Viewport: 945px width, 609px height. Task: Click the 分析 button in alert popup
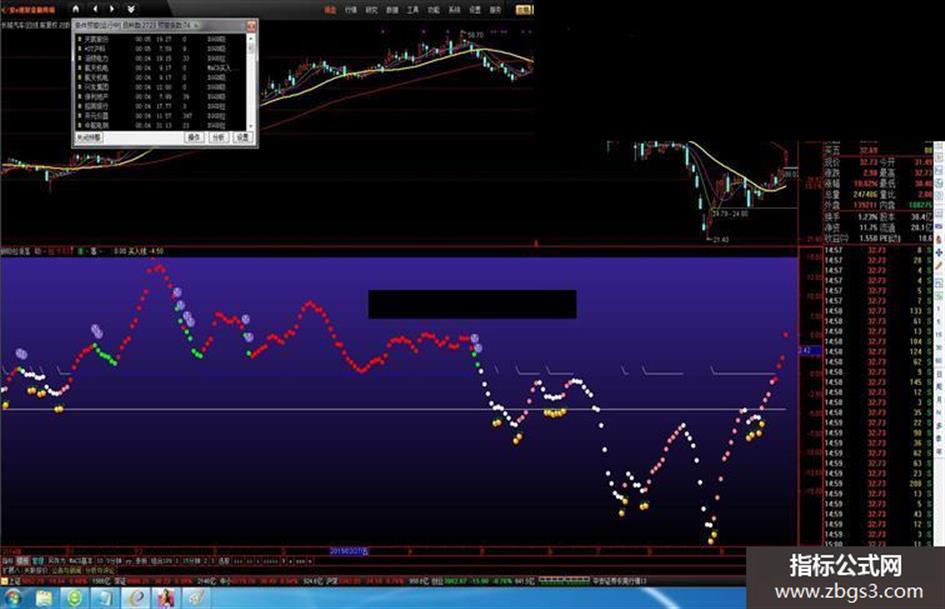218,137
